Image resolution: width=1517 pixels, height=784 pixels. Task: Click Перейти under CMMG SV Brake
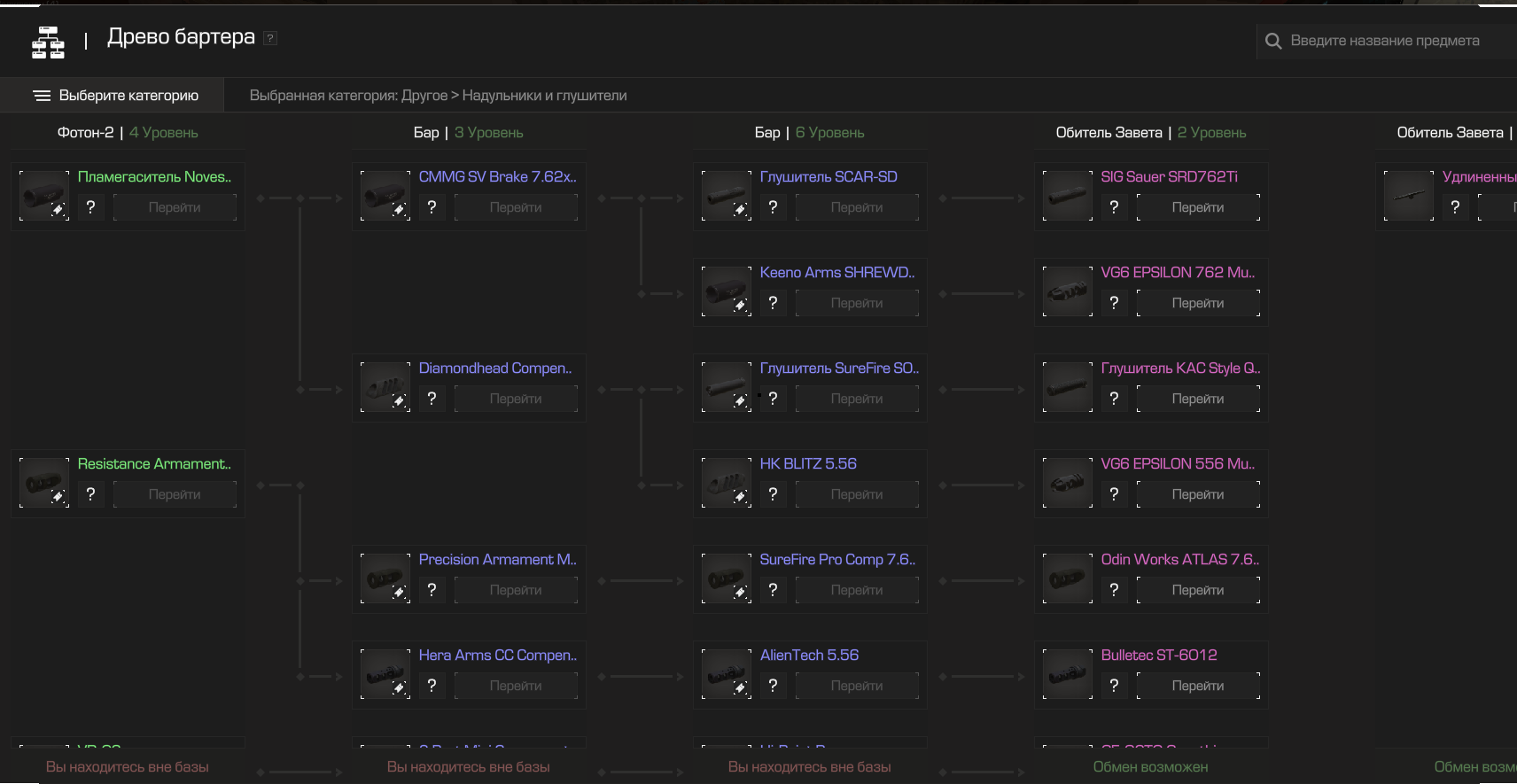[x=516, y=207]
